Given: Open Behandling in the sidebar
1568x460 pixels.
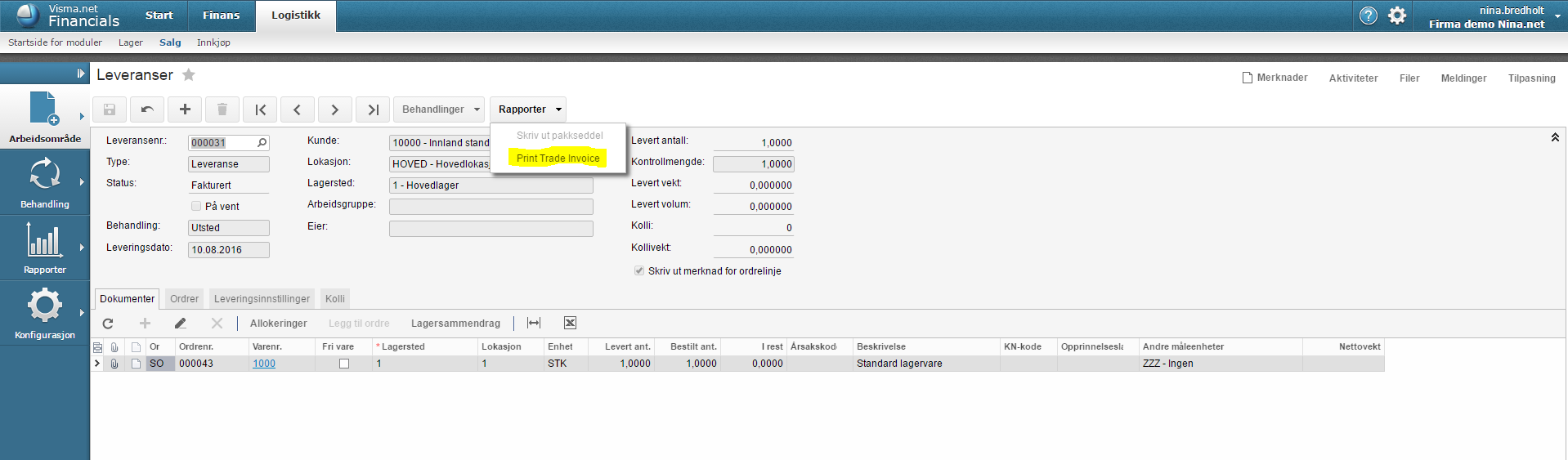Looking at the screenshot, I should pyautogui.click(x=44, y=183).
